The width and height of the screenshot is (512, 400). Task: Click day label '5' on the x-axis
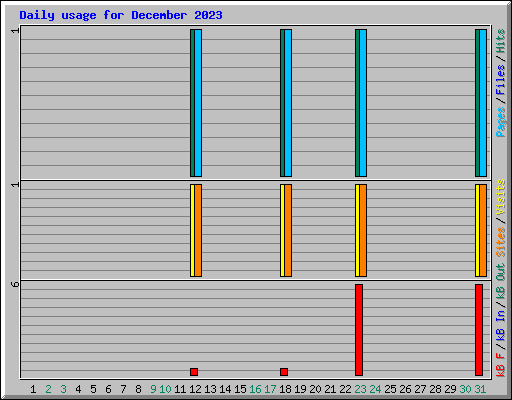tap(93, 389)
